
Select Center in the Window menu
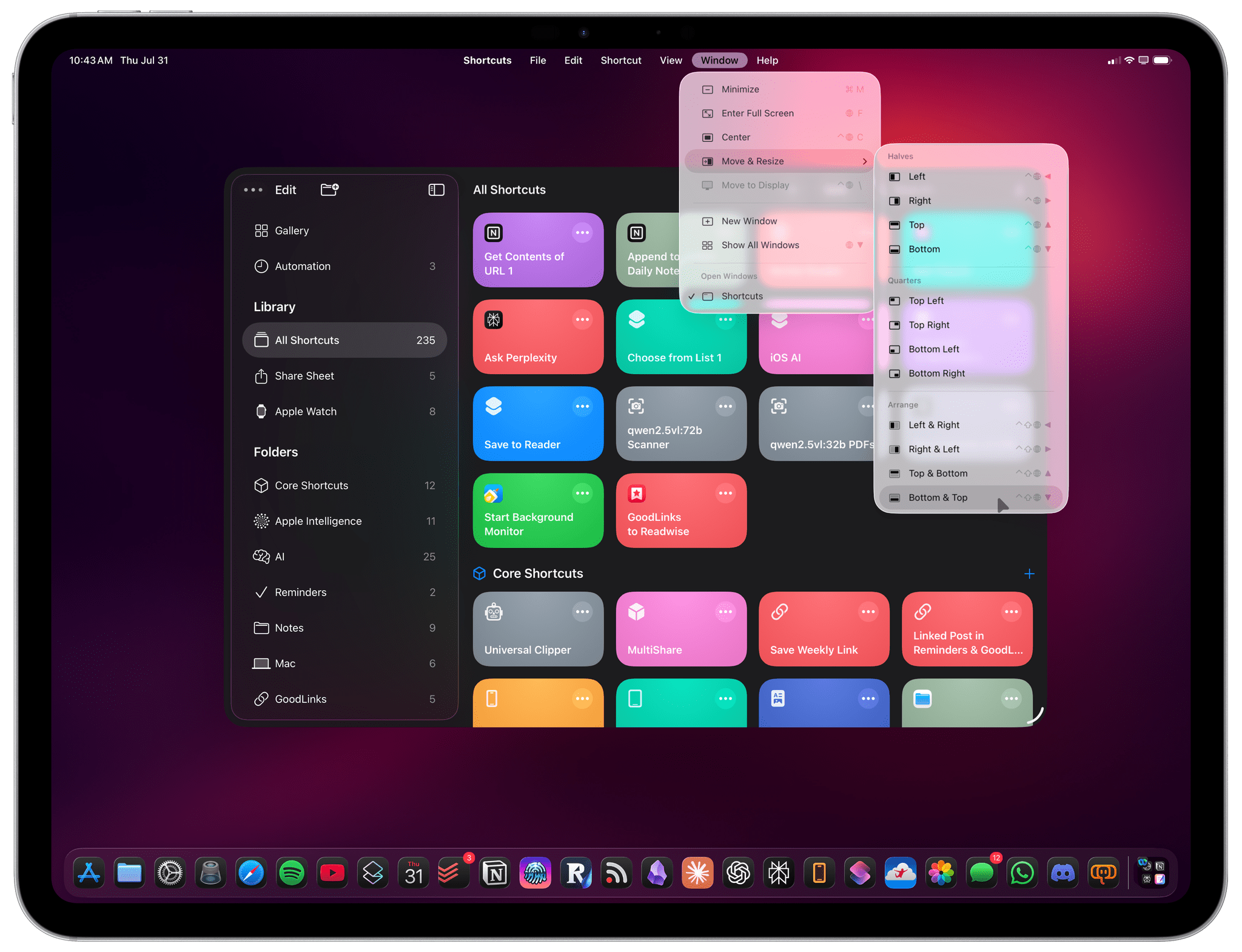point(780,138)
